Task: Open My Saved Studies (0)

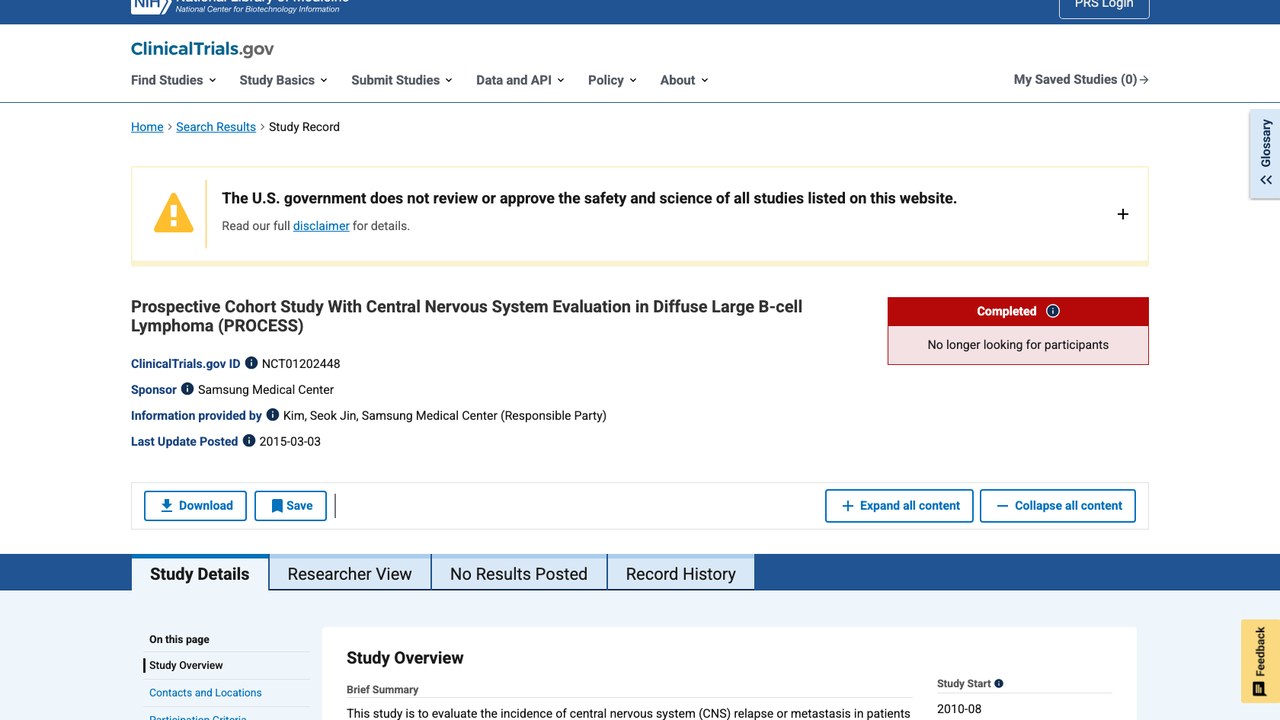Action: (1081, 80)
